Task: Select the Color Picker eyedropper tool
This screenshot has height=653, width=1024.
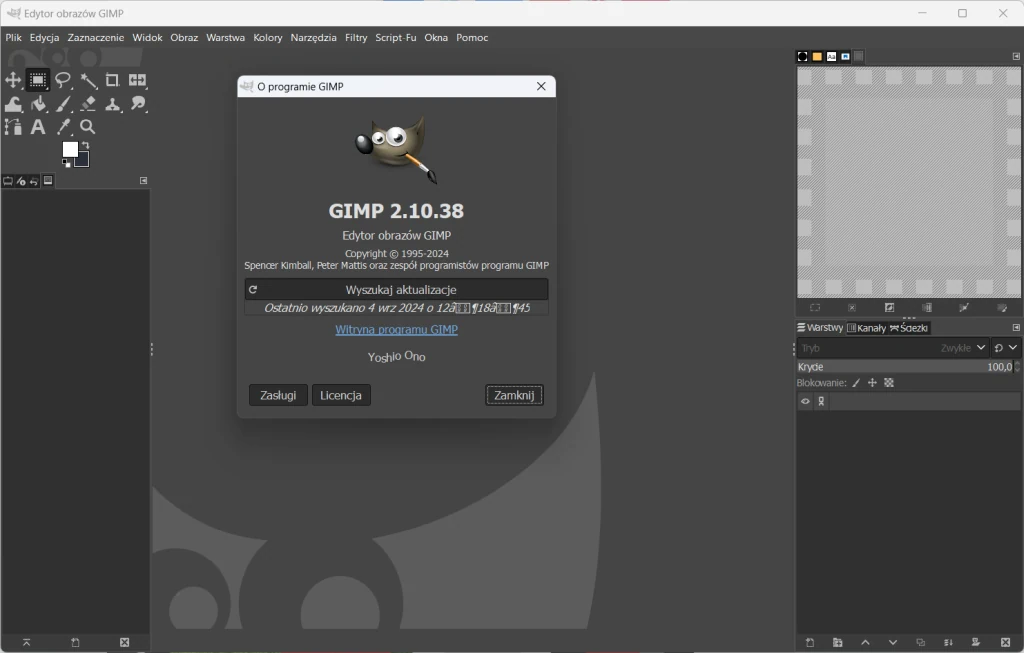Action: [63, 127]
